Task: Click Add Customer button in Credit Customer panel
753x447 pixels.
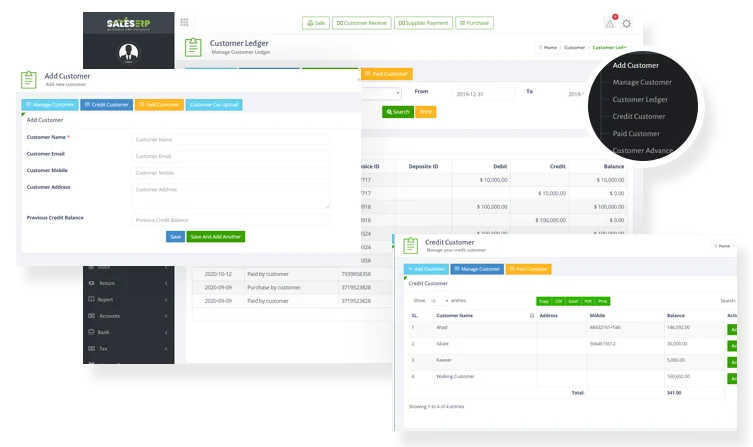Action: click(426, 269)
